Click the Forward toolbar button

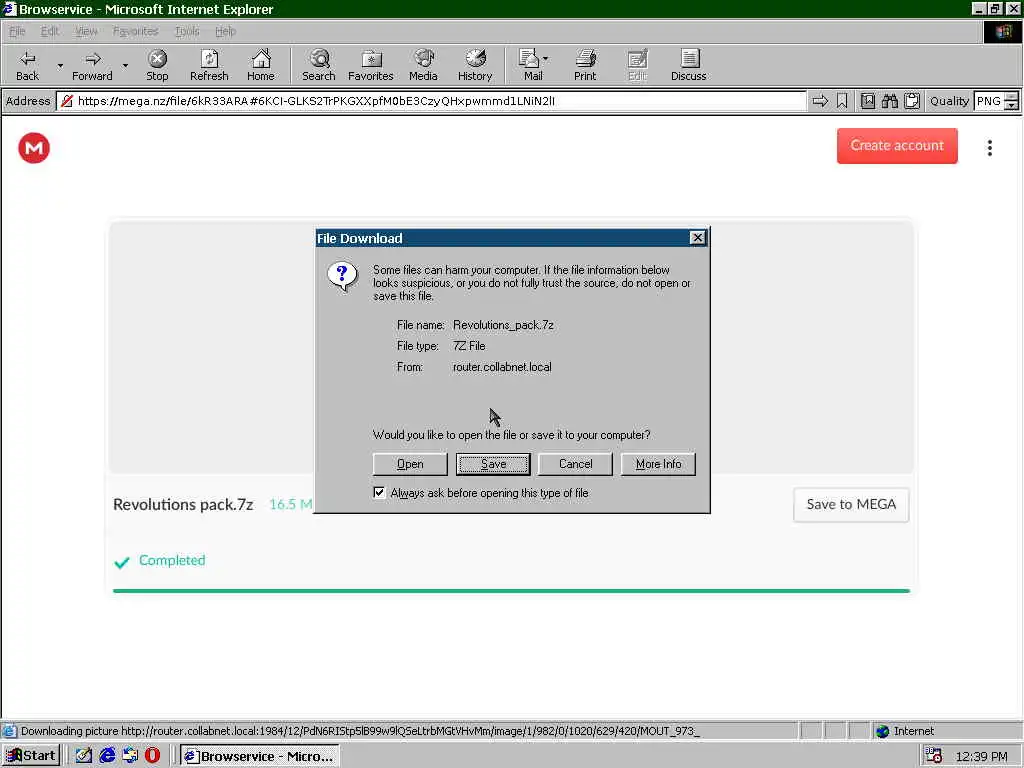pos(92,65)
